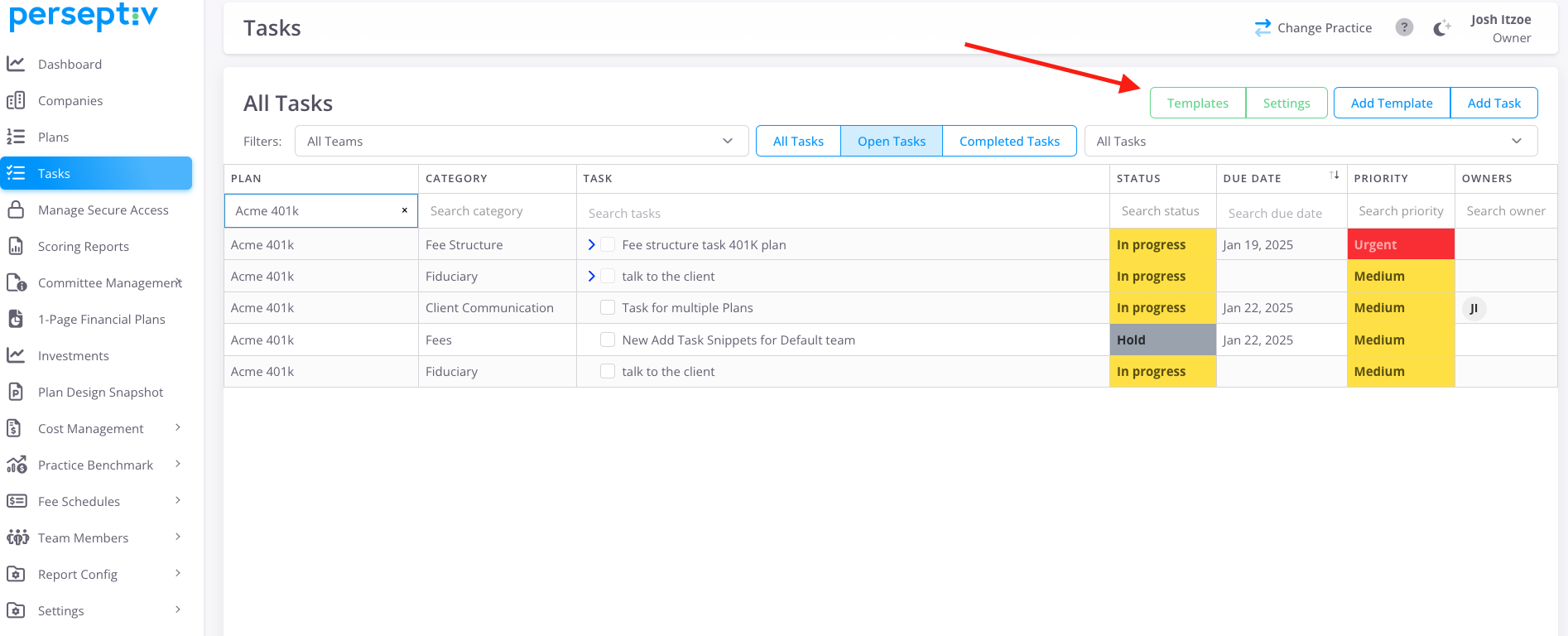This screenshot has width=1568, height=636.
Task: Click the Scoring Reports document icon
Action: 16,246
